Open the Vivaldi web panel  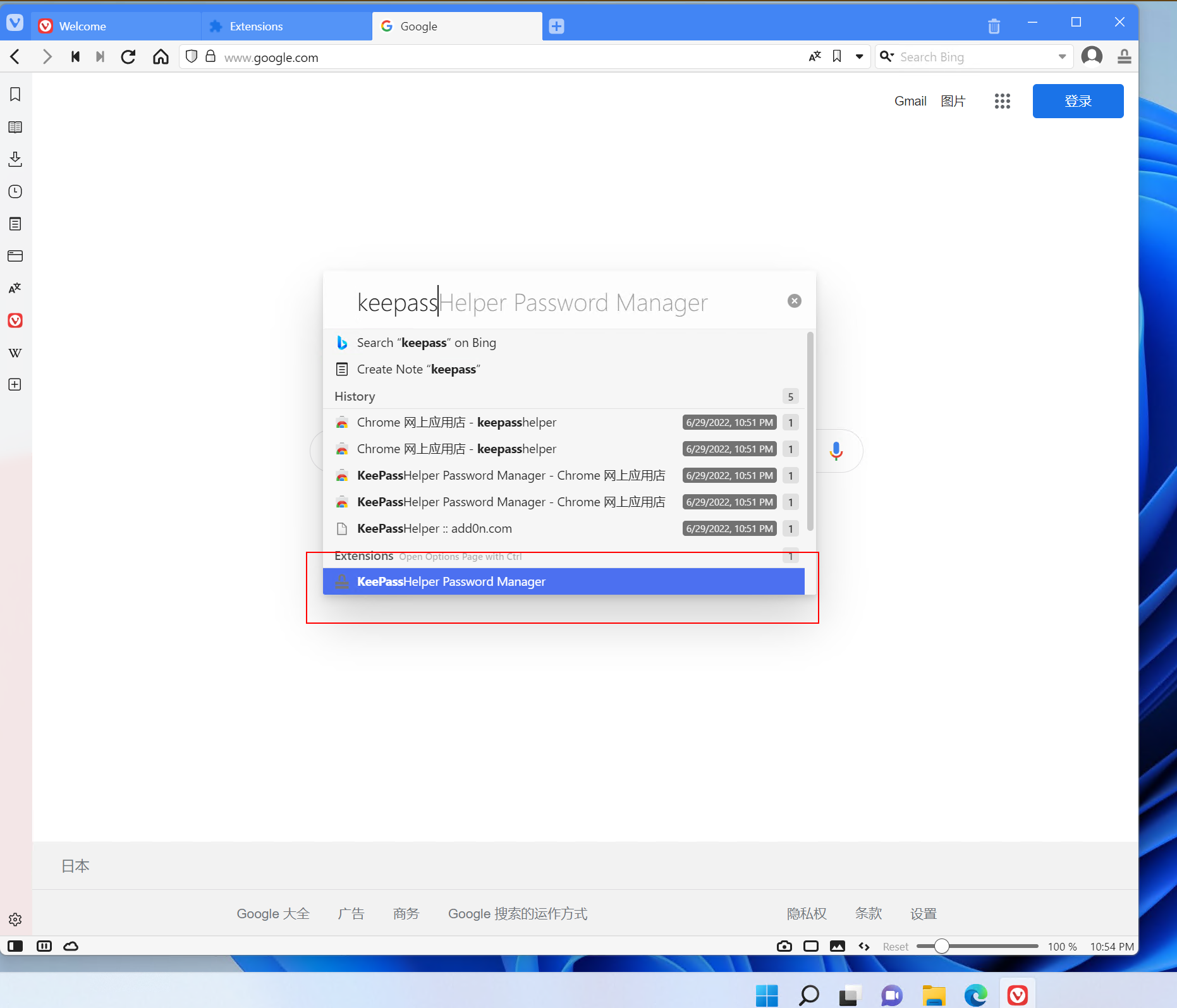pos(15,320)
